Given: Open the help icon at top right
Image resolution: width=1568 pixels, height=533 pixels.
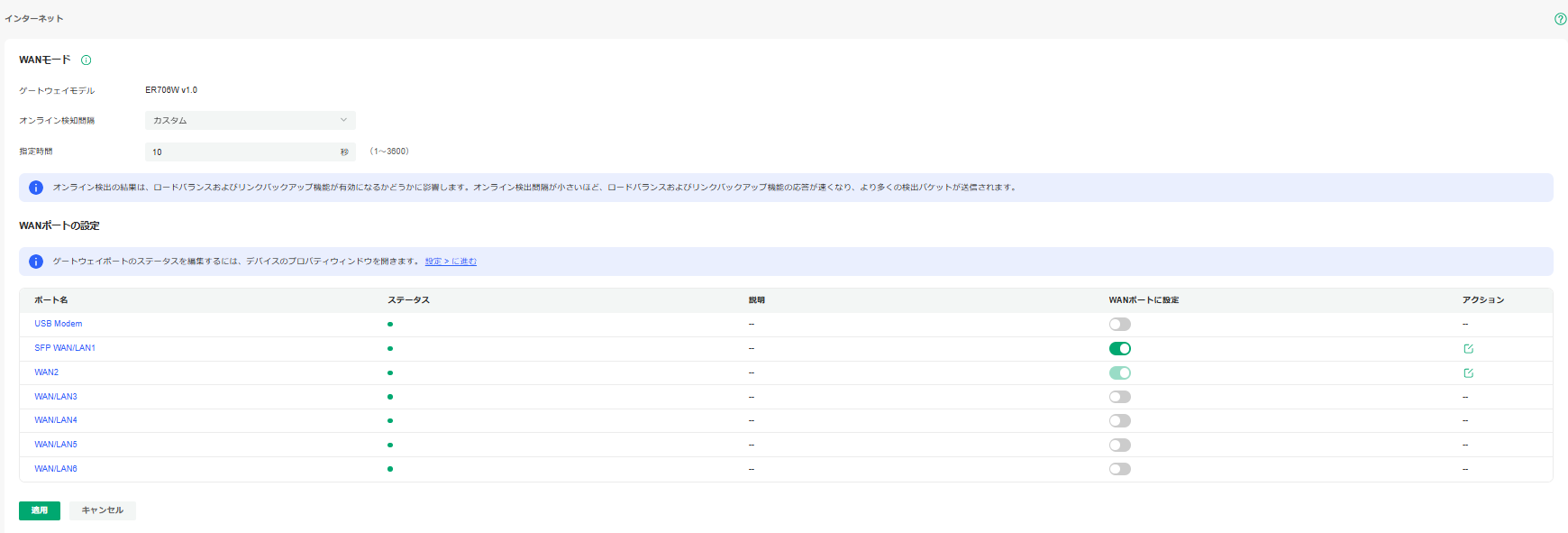Looking at the screenshot, I should point(1560,19).
